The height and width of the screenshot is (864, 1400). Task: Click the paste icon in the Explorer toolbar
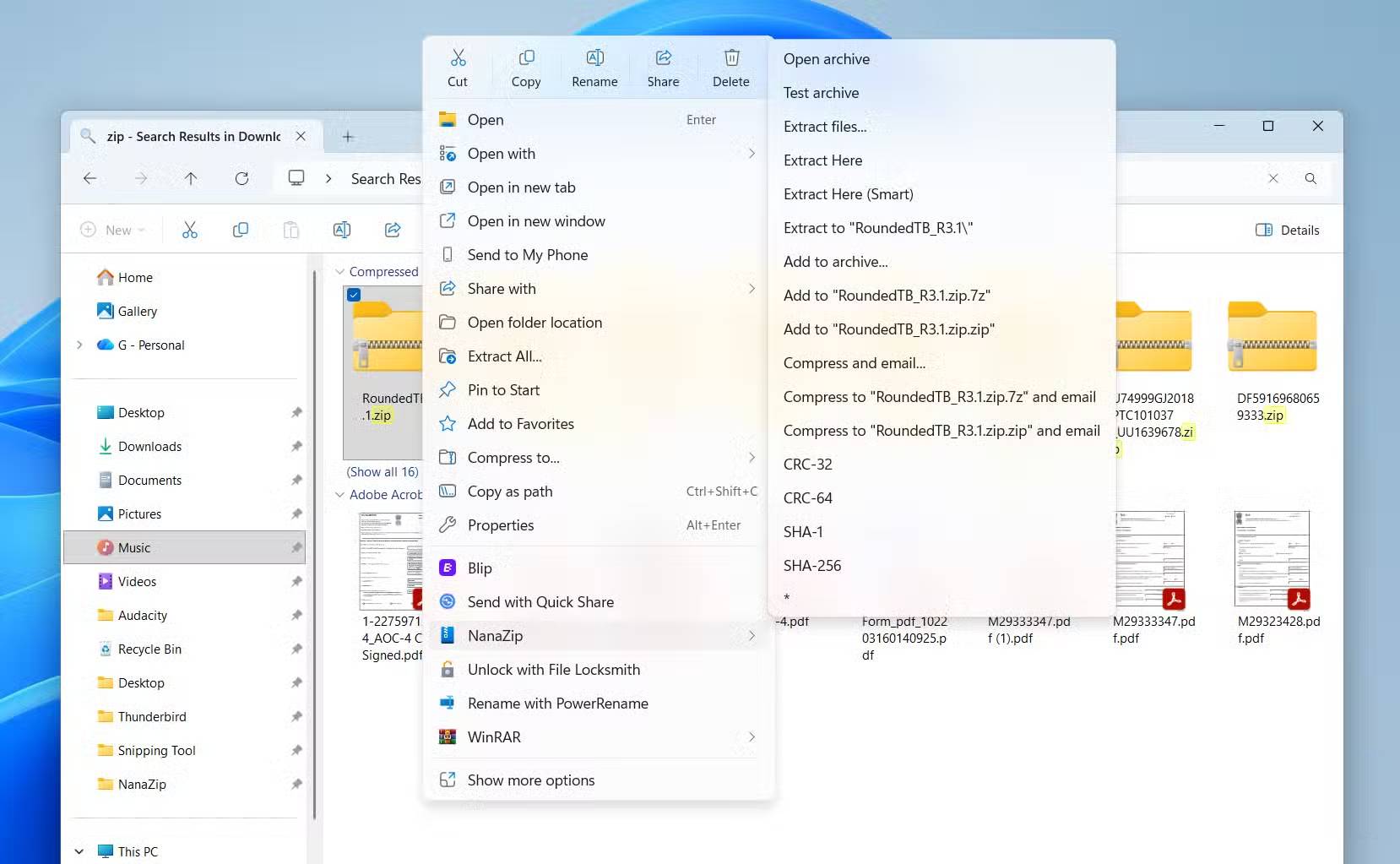click(x=290, y=229)
